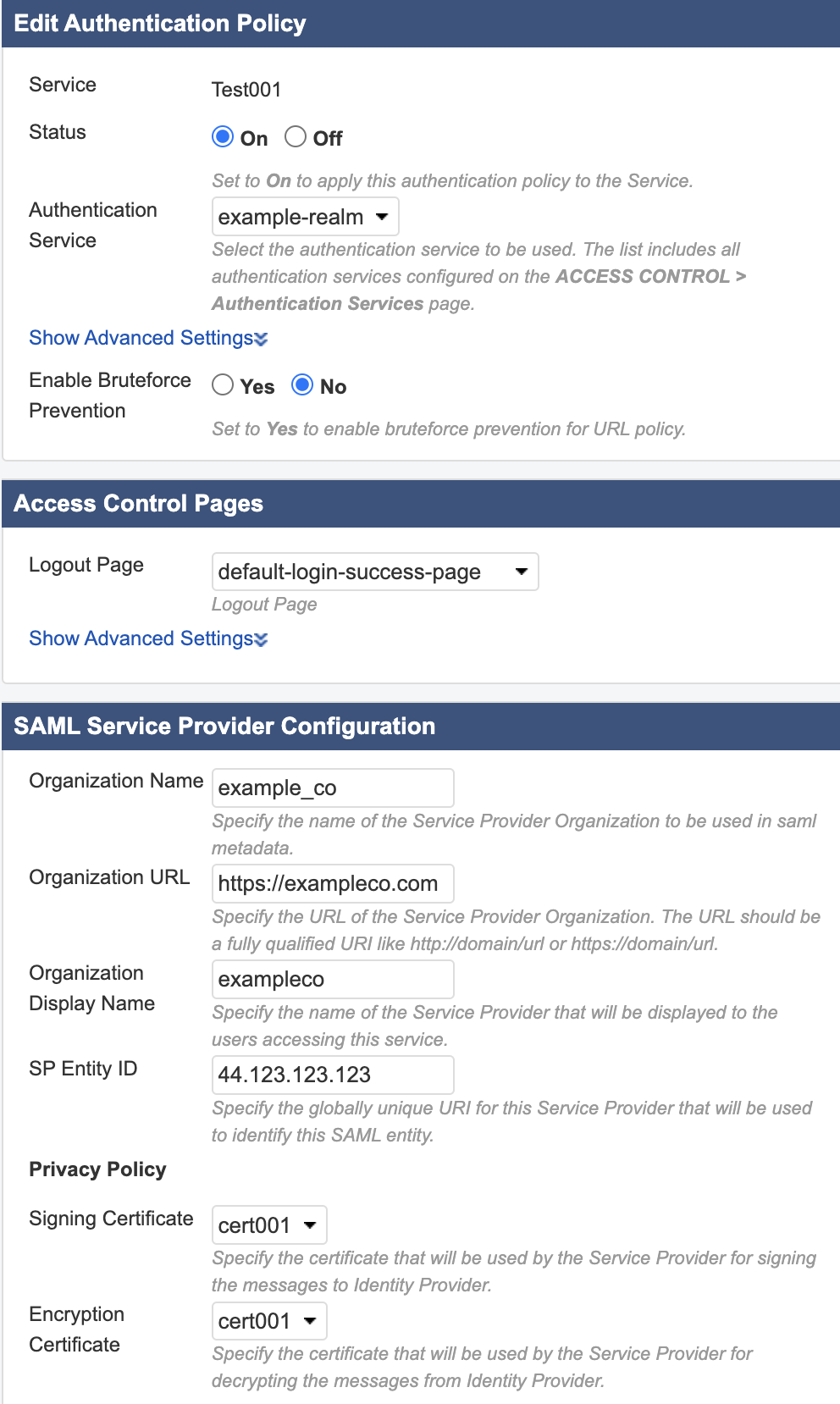
Task: Enable Bruteforce Prevention by selecting Yes
Action: 223,385
